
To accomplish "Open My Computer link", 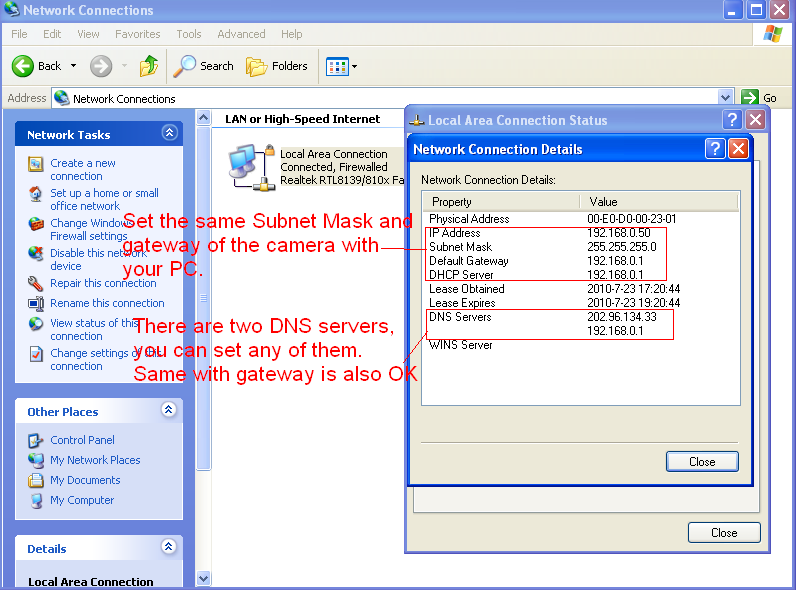I will (82, 500).
